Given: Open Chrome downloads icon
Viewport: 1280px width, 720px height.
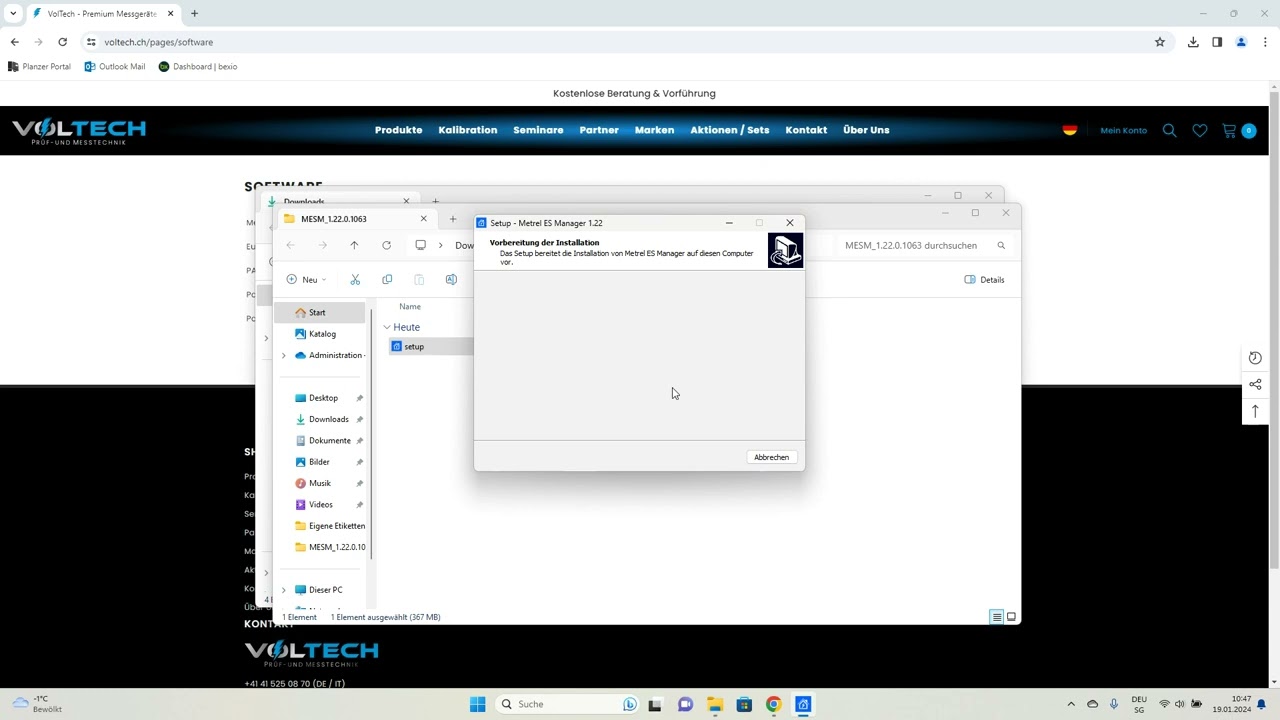Looking at the screenshot, I should pos(1193,42).
